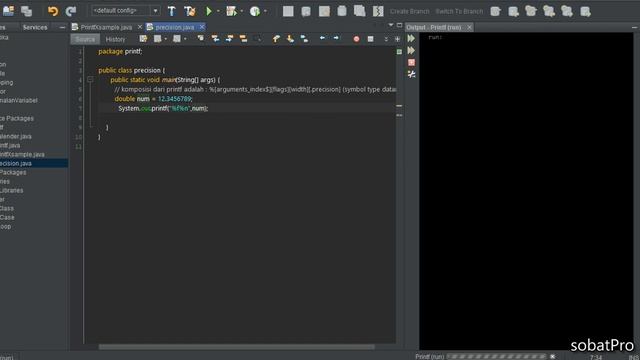The width and height of the screenshot is (640, 360).
Task: Select PrintfExample.java in project tree
Action: pos(22,154)
